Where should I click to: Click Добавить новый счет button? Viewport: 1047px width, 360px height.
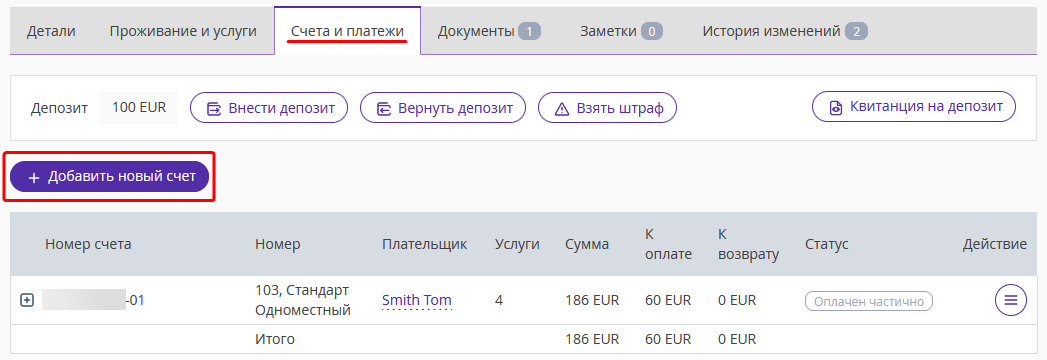click(110, 177)
